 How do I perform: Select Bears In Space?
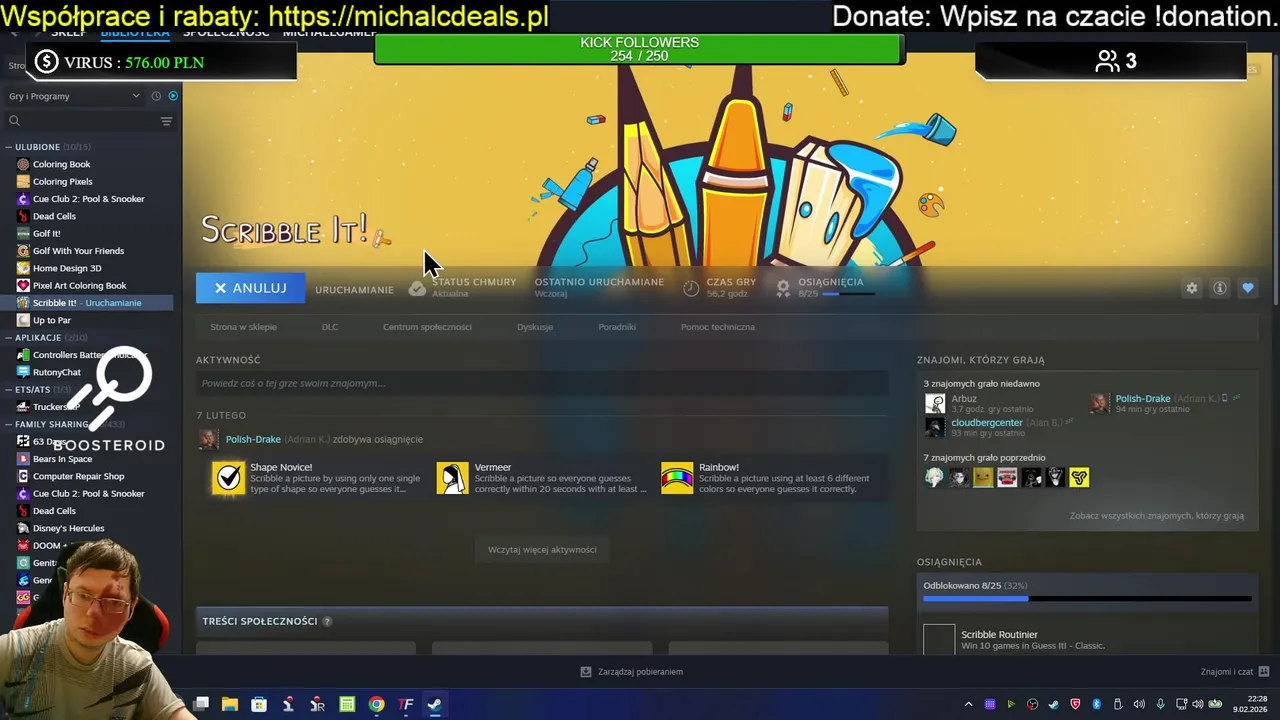pos(62,459)
